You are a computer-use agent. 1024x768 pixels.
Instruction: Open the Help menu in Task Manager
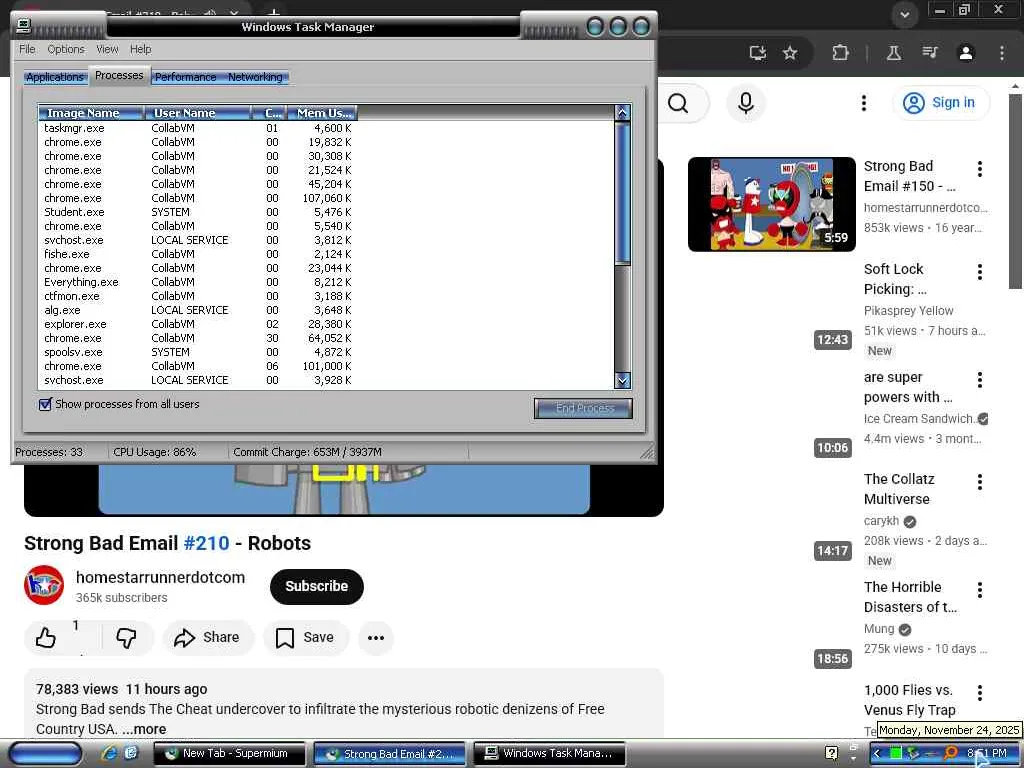coord(140,49)
